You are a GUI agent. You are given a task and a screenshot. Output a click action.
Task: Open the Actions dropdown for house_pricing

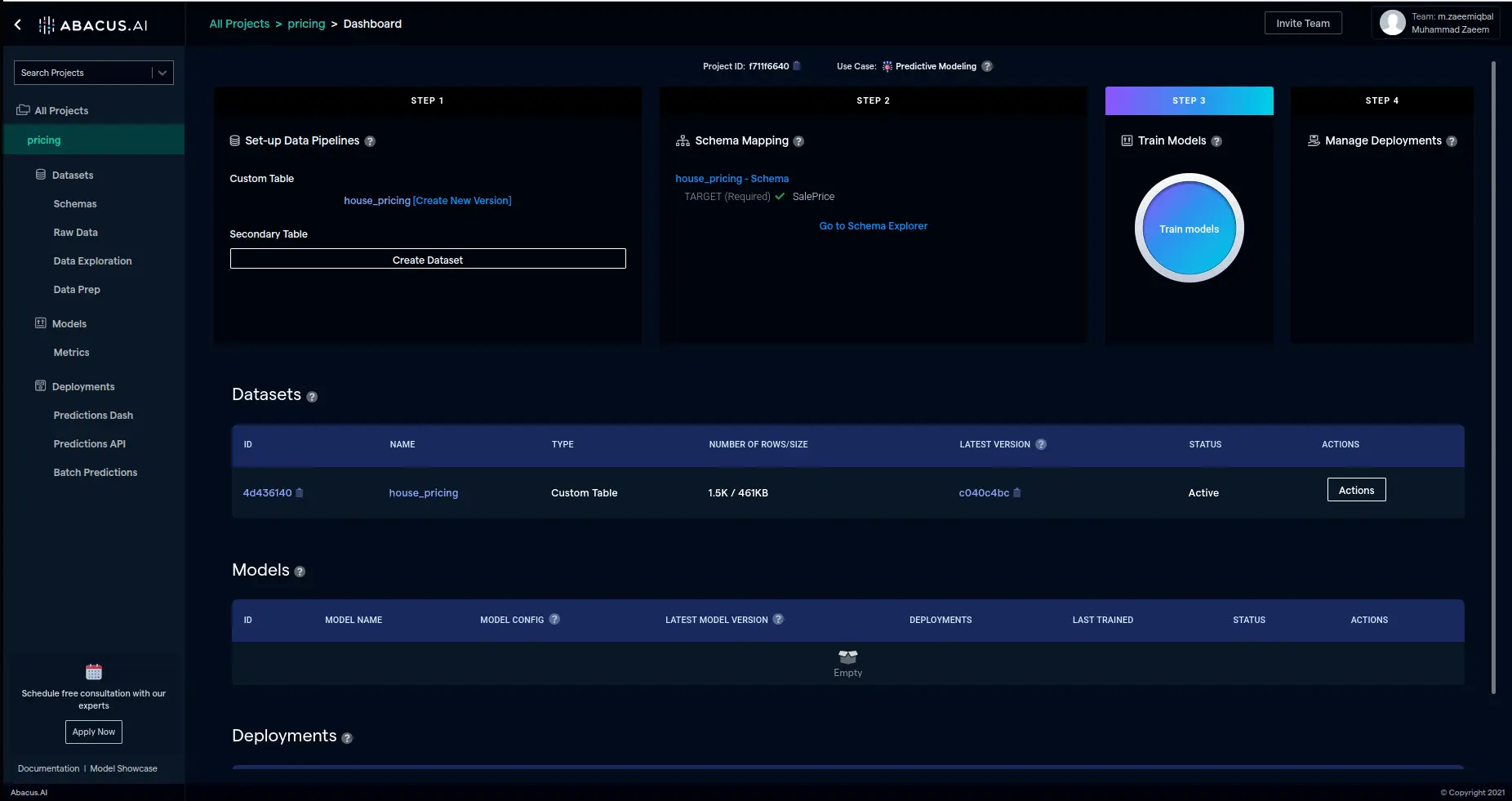pos(1356,490)
